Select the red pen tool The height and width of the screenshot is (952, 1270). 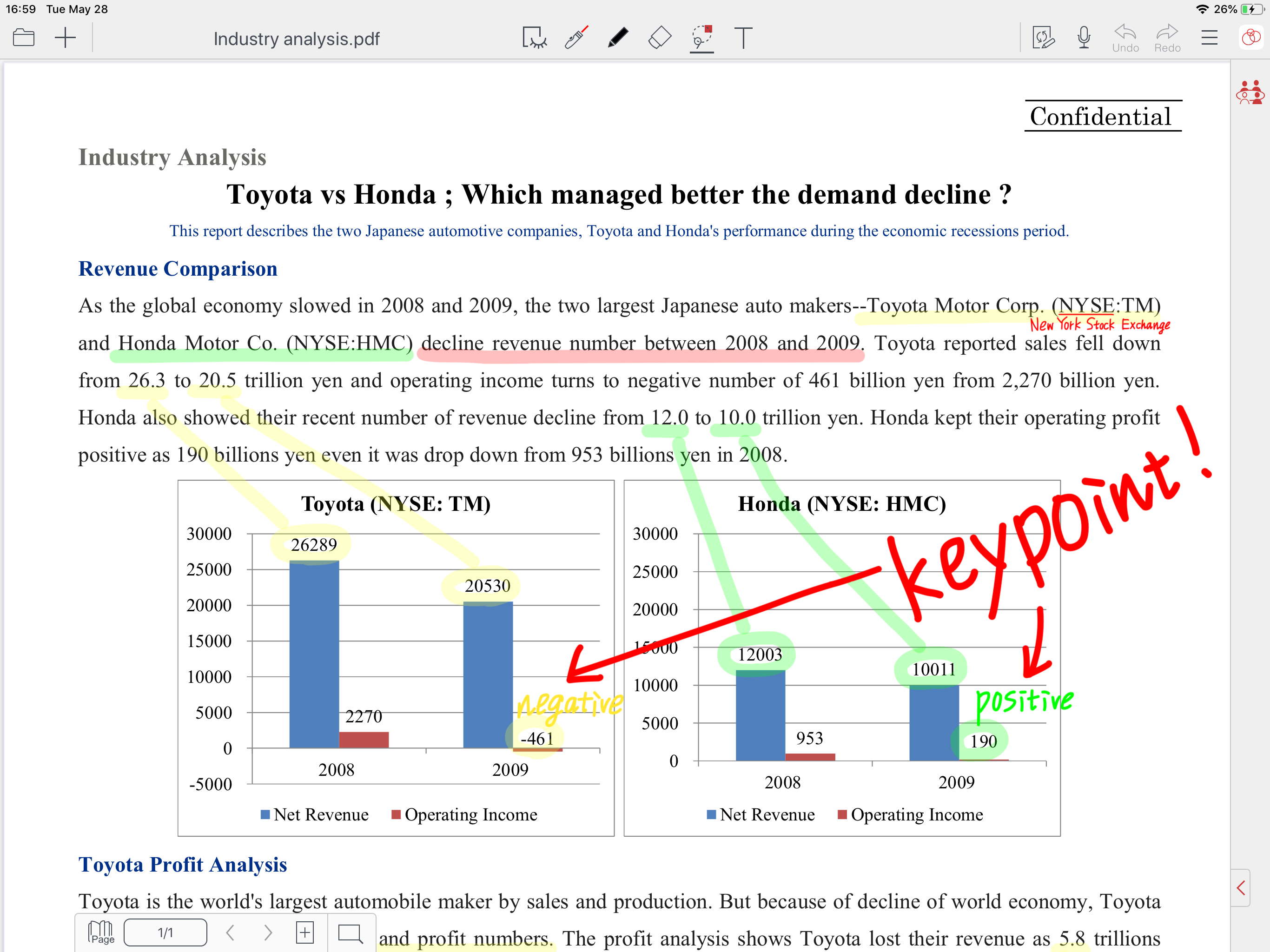click(x=576, y=38)
